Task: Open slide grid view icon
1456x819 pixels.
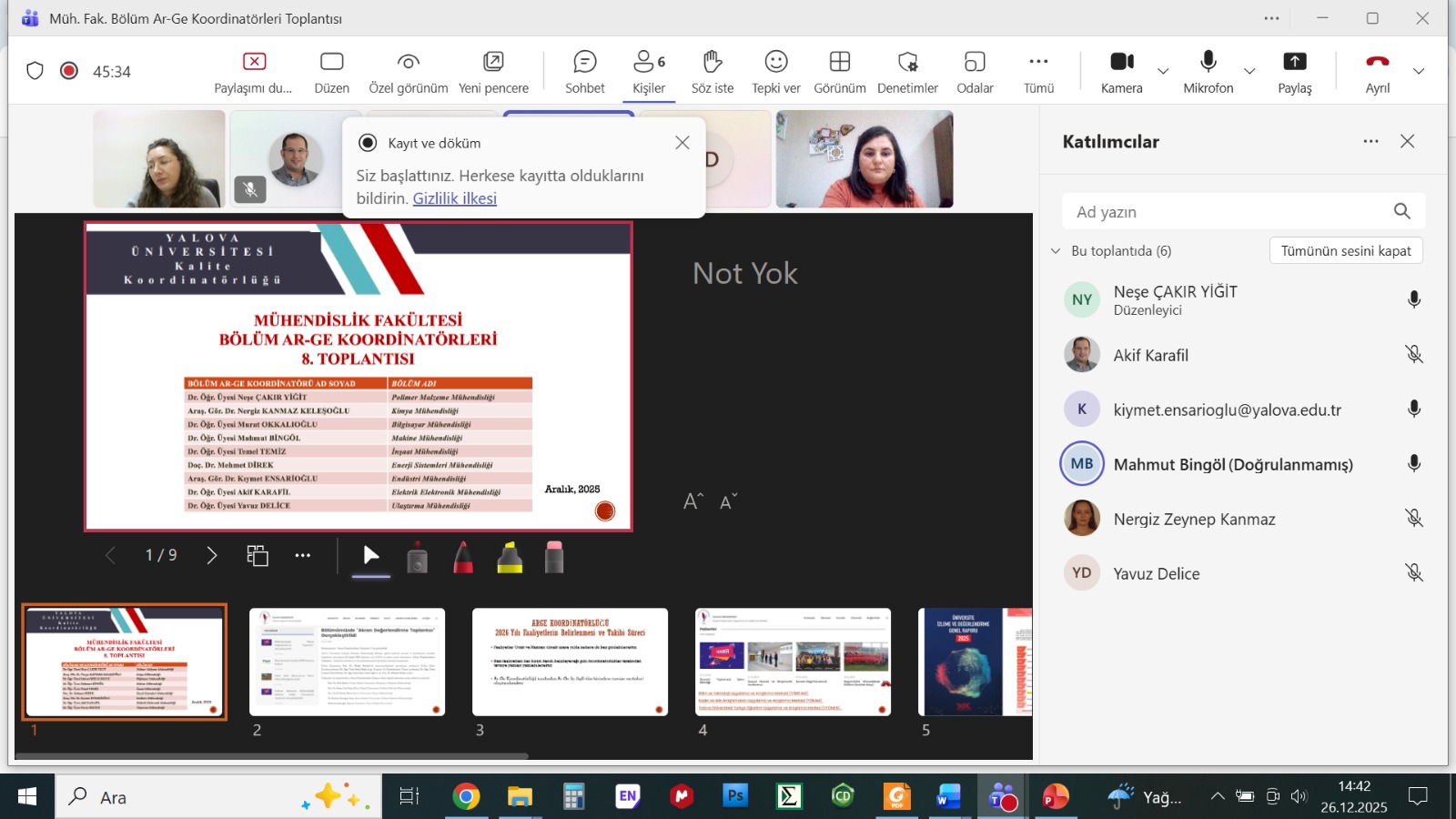Action: click(258, 556)
